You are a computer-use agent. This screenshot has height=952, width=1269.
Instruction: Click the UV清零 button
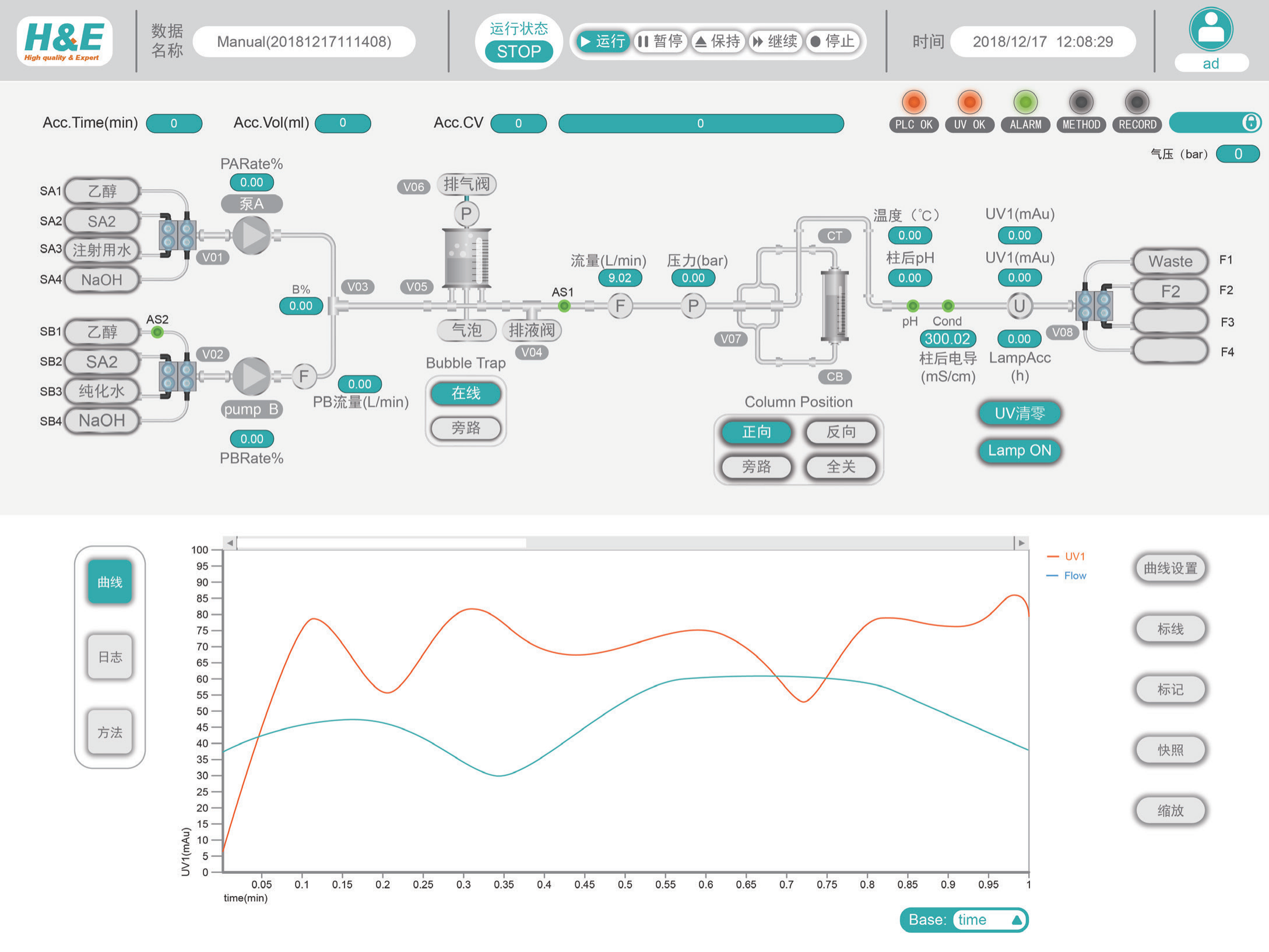pos(1019,413)
